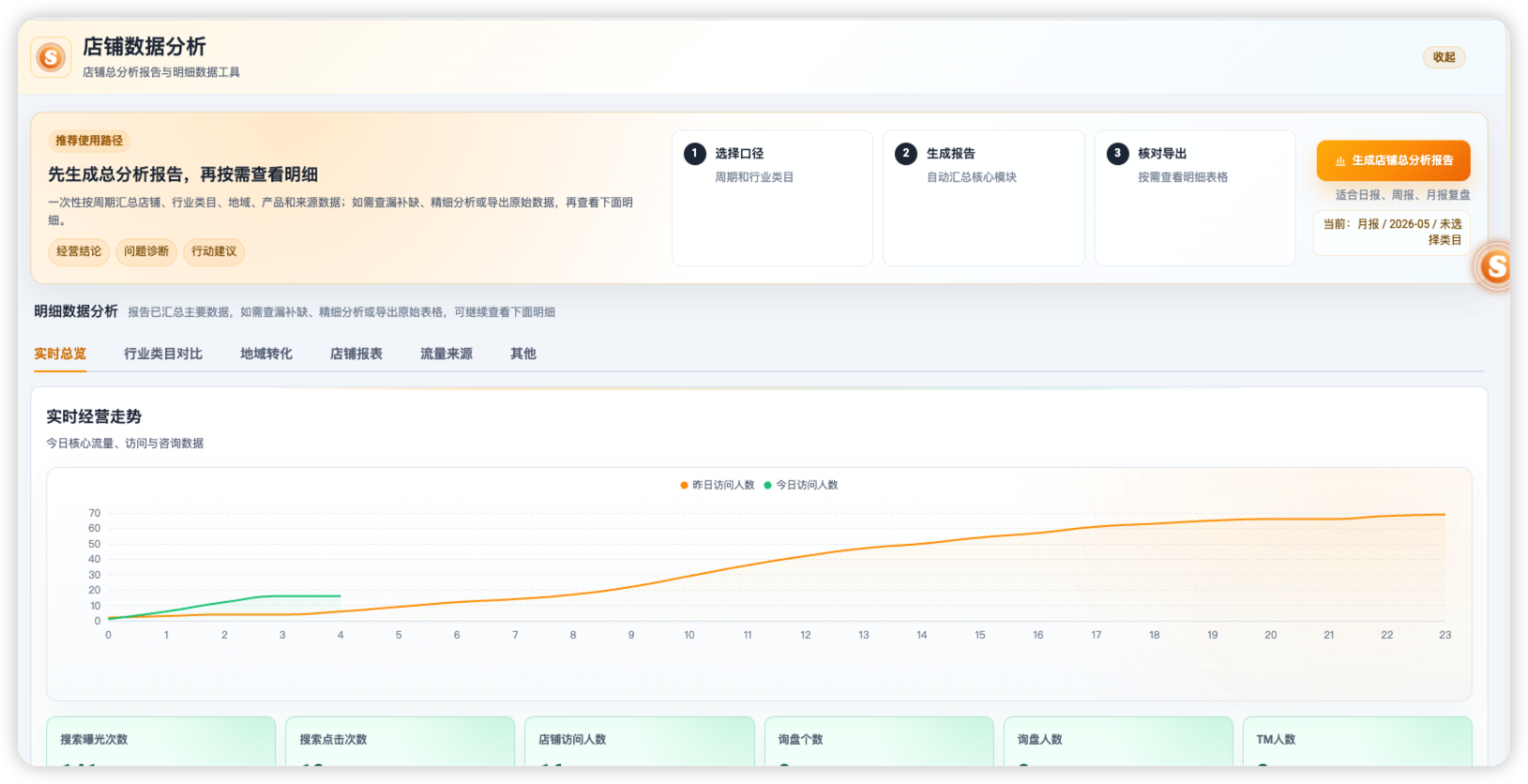
Task: Click the 推荐使用路径 badge
Action: (89, 141)
